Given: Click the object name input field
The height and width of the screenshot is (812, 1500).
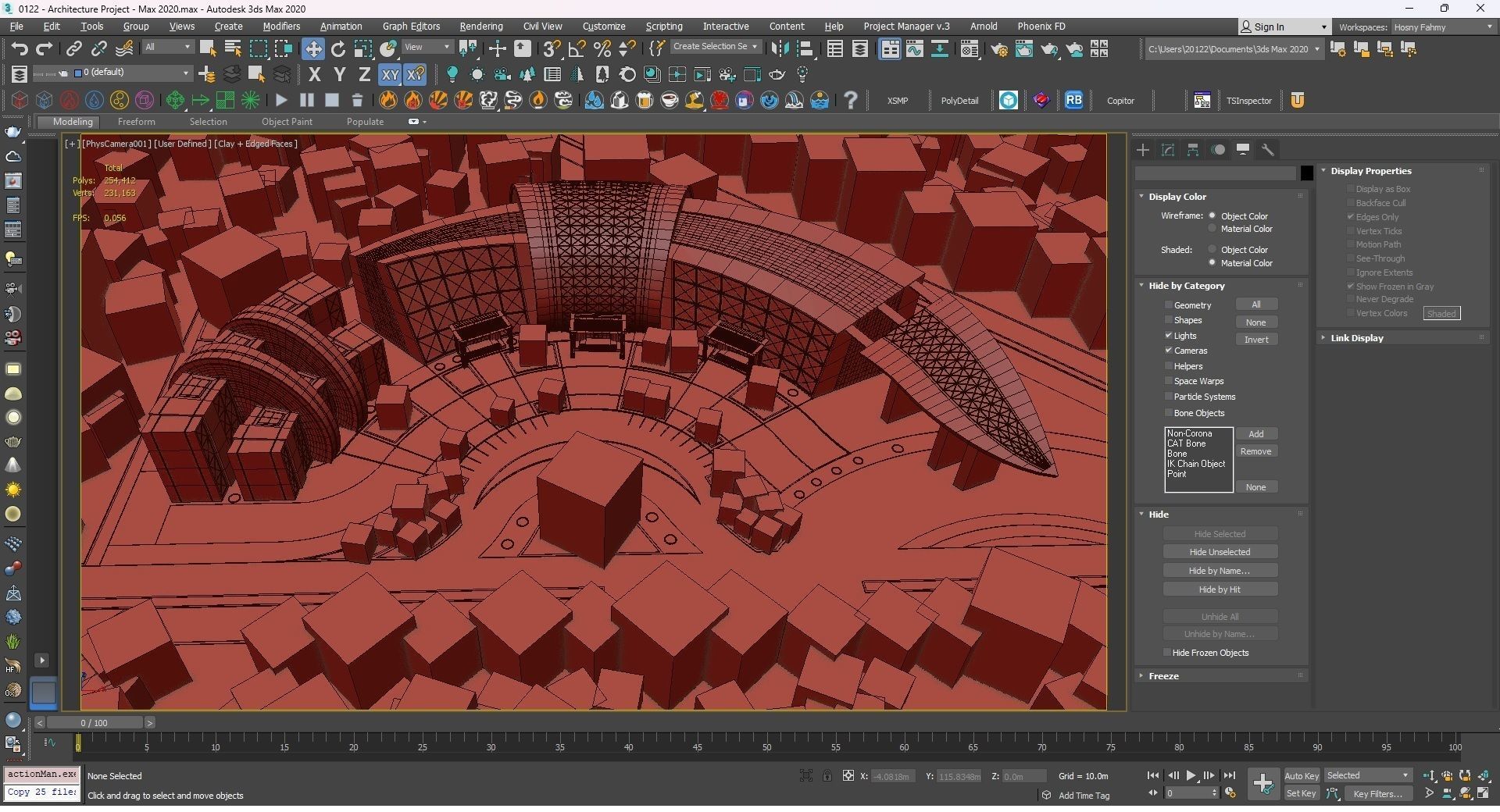Looking at the screenshot, I should pyautogui.click(x=1215, y=173).
